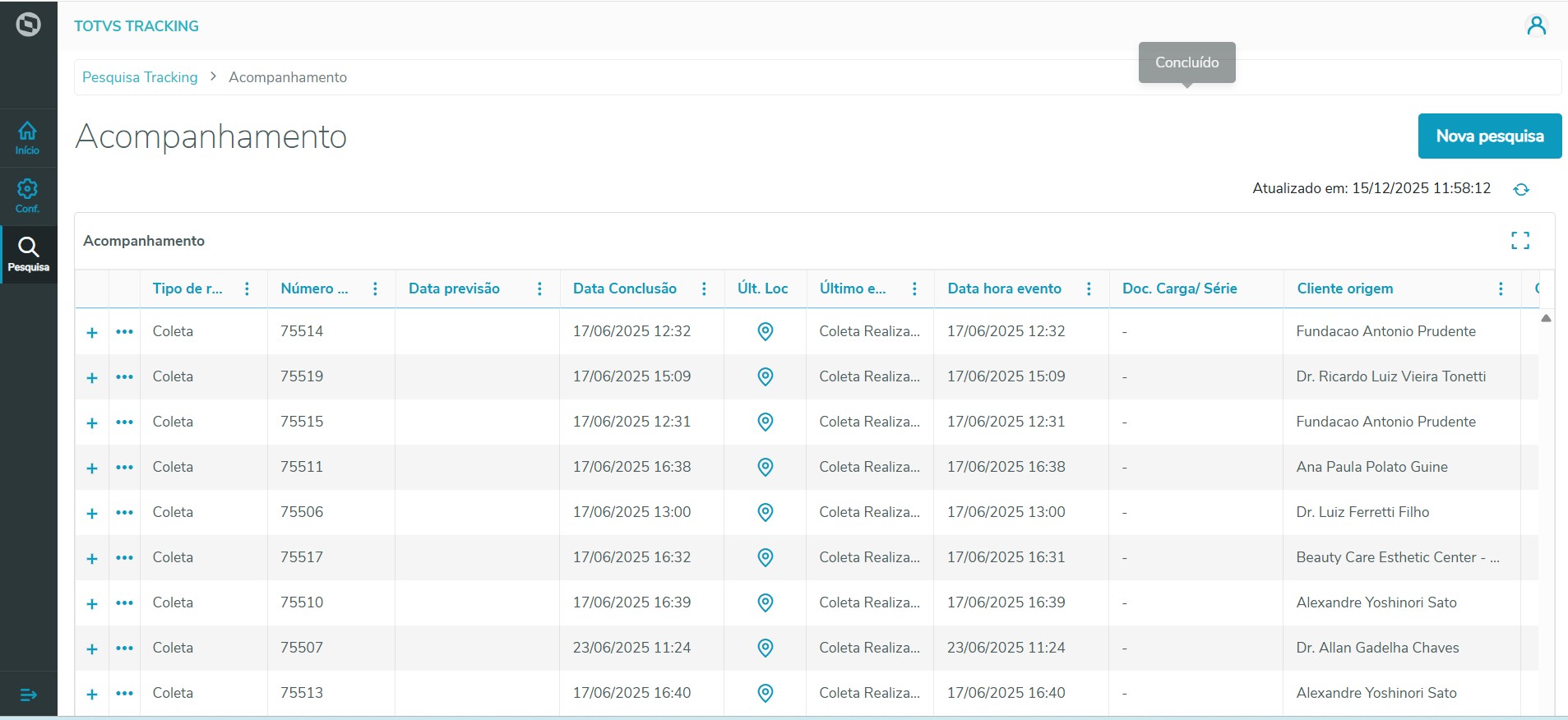Screen dimensions: 1568x720
Task: Expand table to fullscreen view
Action: point(1519,241)
